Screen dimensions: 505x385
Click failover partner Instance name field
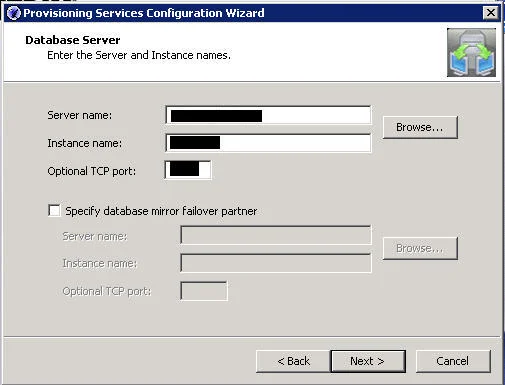coord(276,263)
